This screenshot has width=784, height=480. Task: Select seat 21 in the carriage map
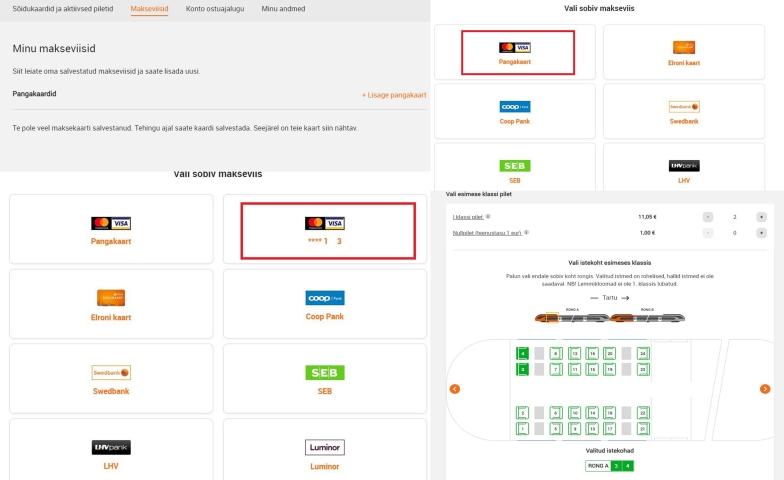pyautogui.click(x=643, y=428)
